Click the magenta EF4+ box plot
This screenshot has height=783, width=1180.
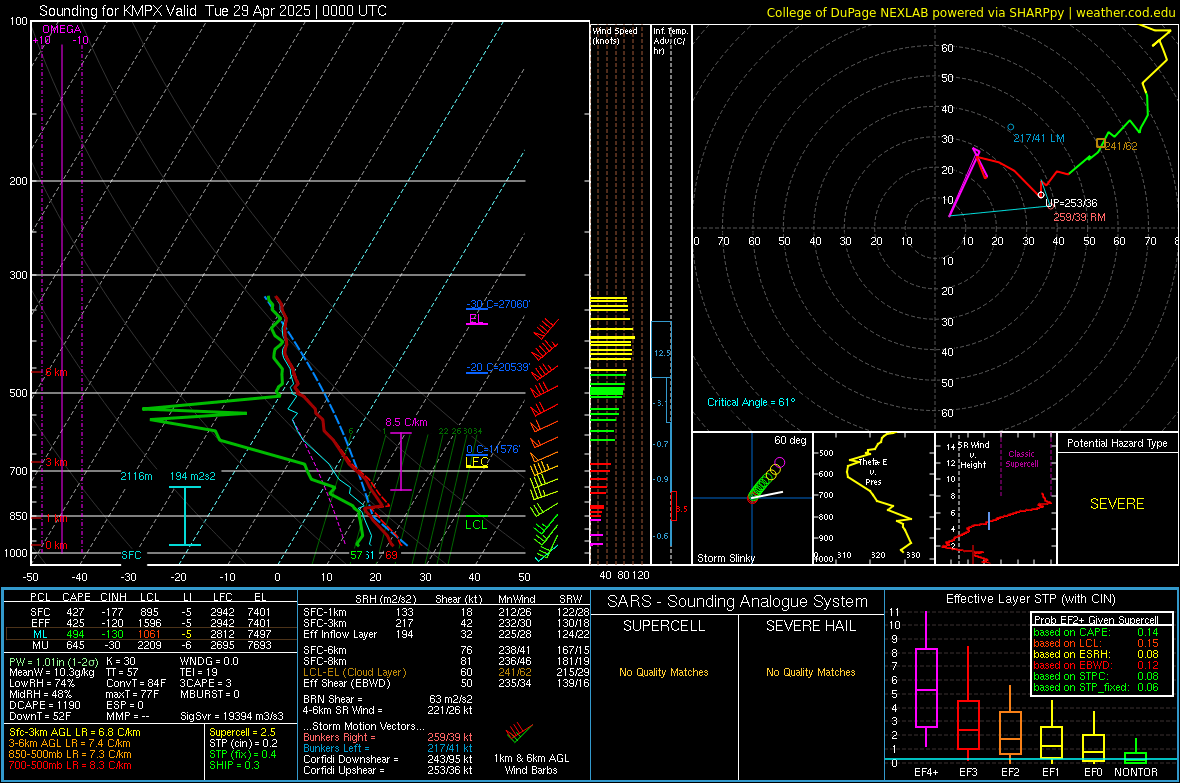pyautogui.click(x=926, y=679)
